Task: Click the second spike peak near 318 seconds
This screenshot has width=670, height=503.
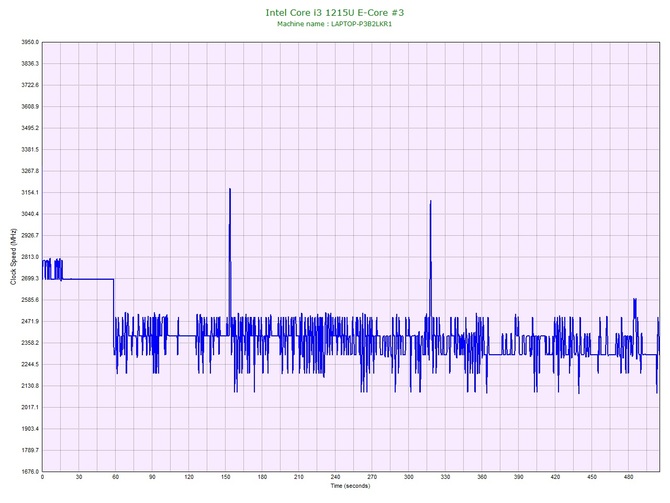Action: tap(430, 201)
